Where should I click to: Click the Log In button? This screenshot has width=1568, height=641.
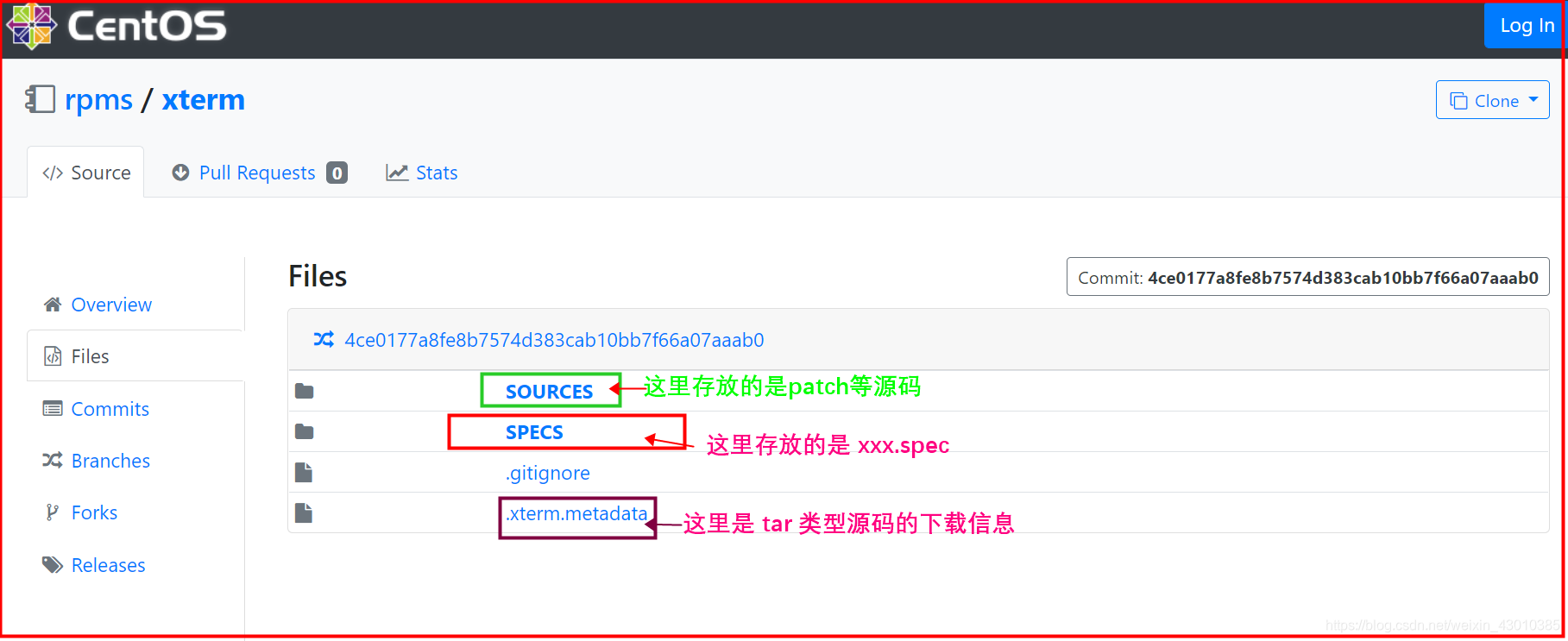pyautogui.click(x=1527, y=26)
